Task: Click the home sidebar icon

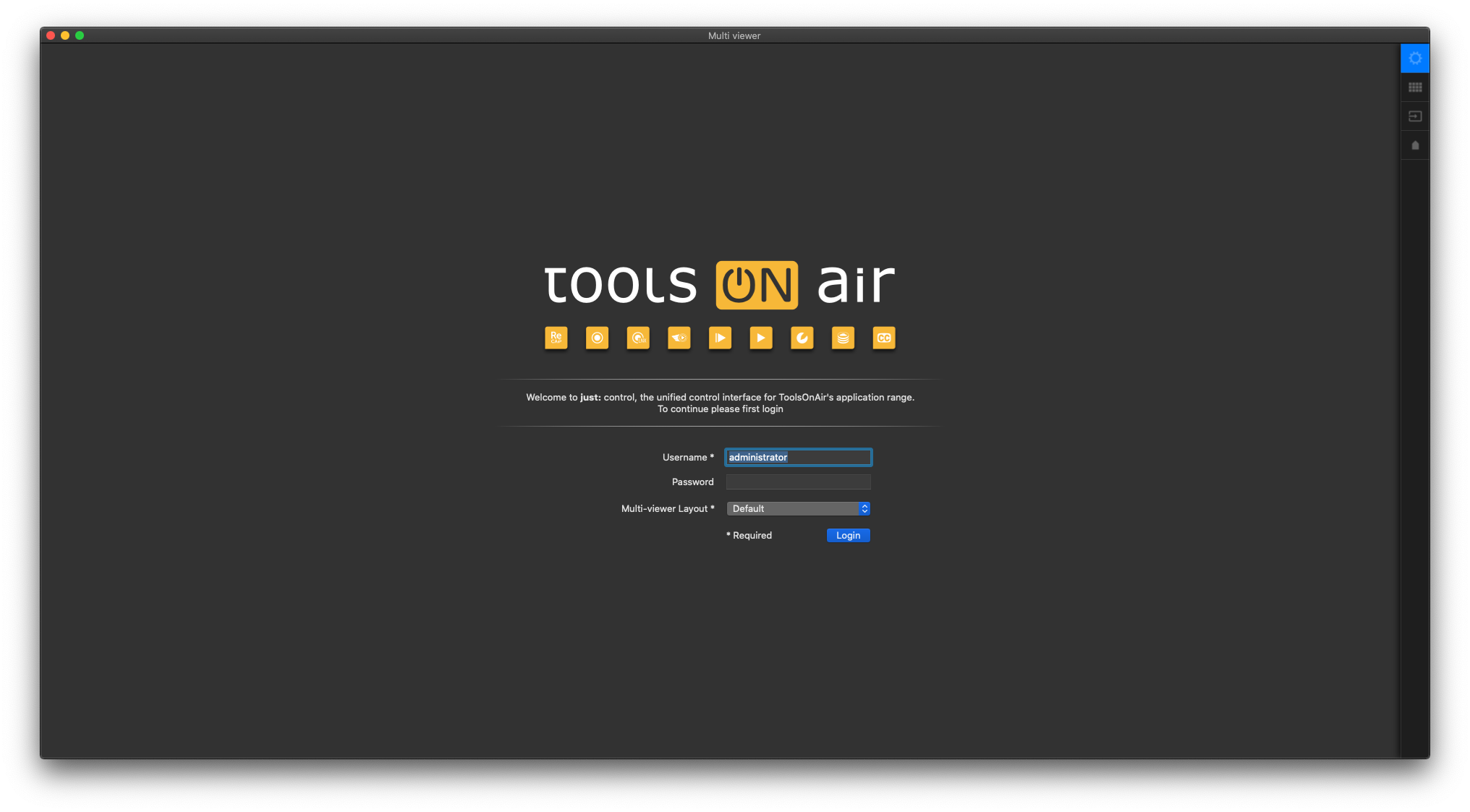Action: click(x=1415, y=145)
